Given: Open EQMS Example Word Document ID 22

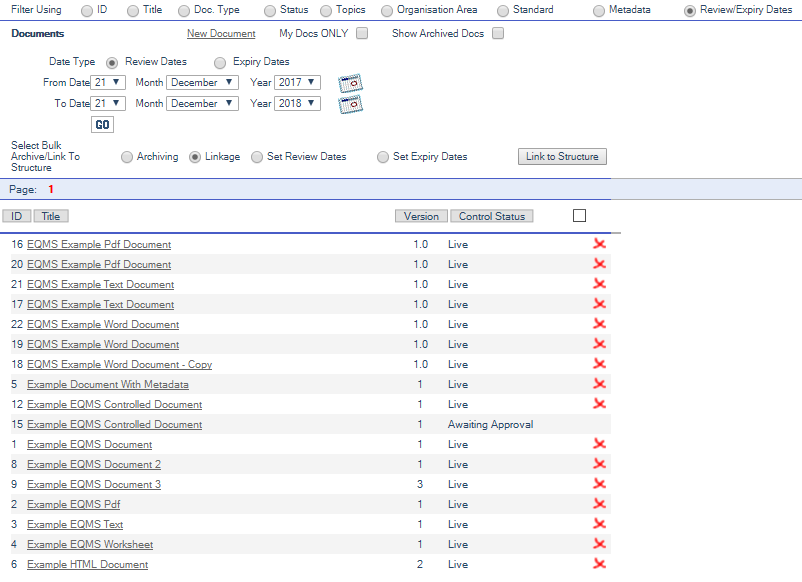Looking at the screenshot, I should tap(103, 324).
